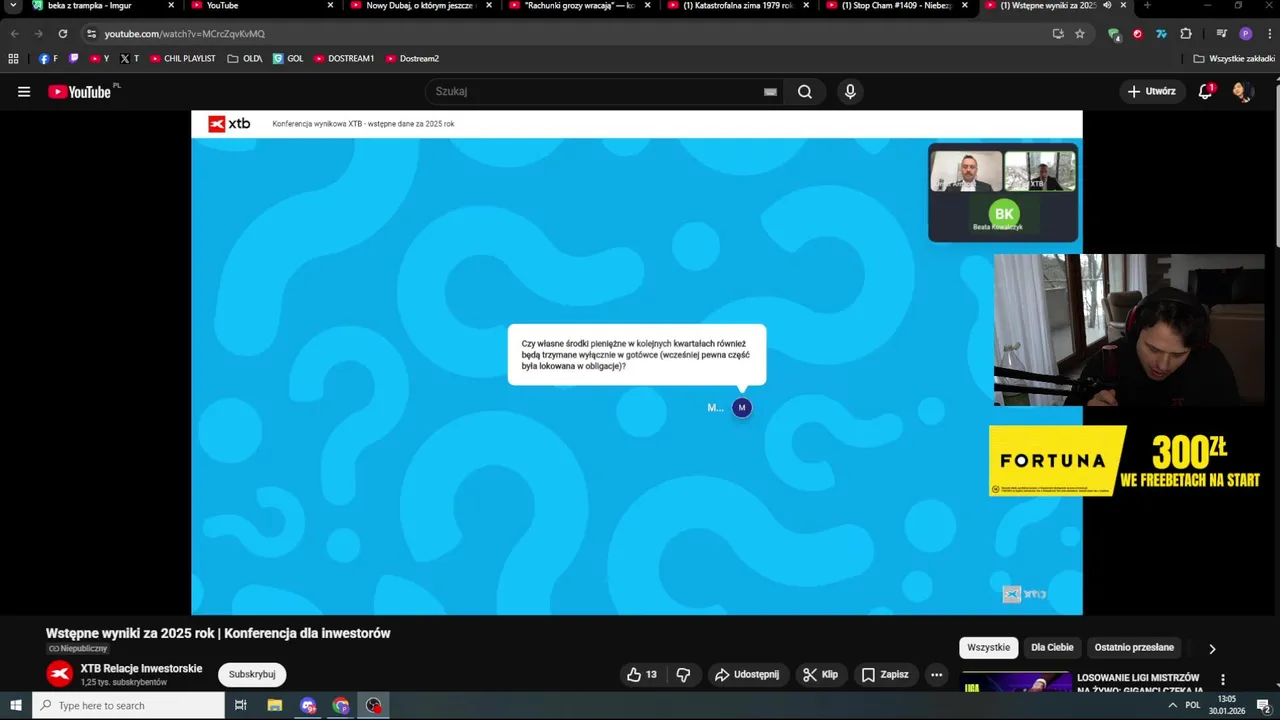Open a new browser tab
Image resolution: width=1280 pixels, height=720 pixels.
[1147, 5]
